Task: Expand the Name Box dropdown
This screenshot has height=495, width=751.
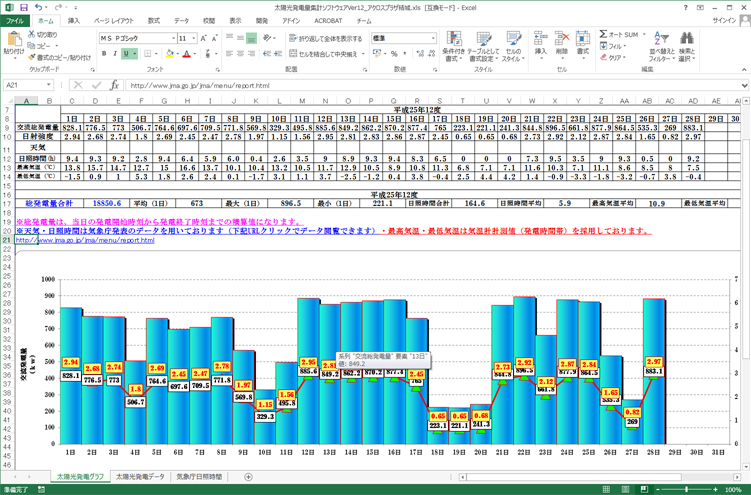Action: (x=49, y=85)
